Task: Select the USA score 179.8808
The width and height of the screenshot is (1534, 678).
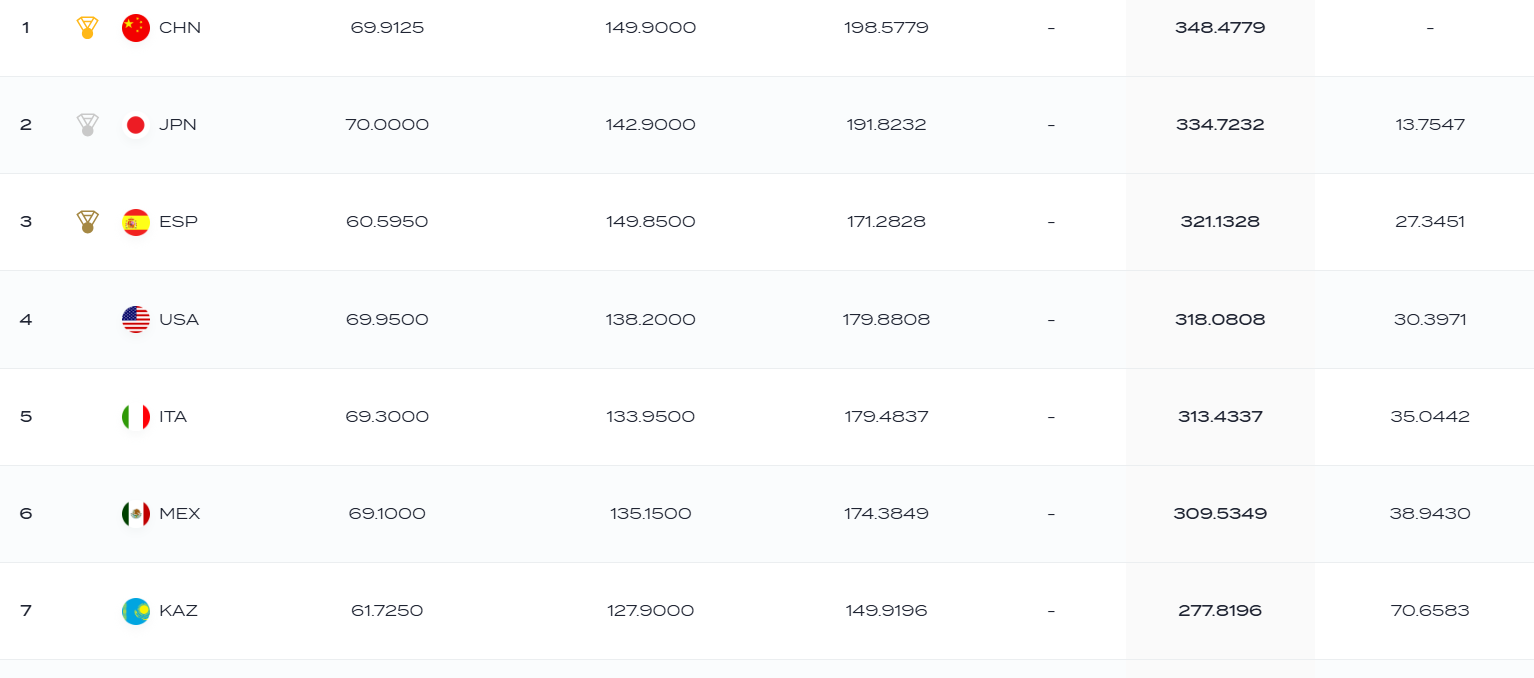Action: [x=886, y=320]
